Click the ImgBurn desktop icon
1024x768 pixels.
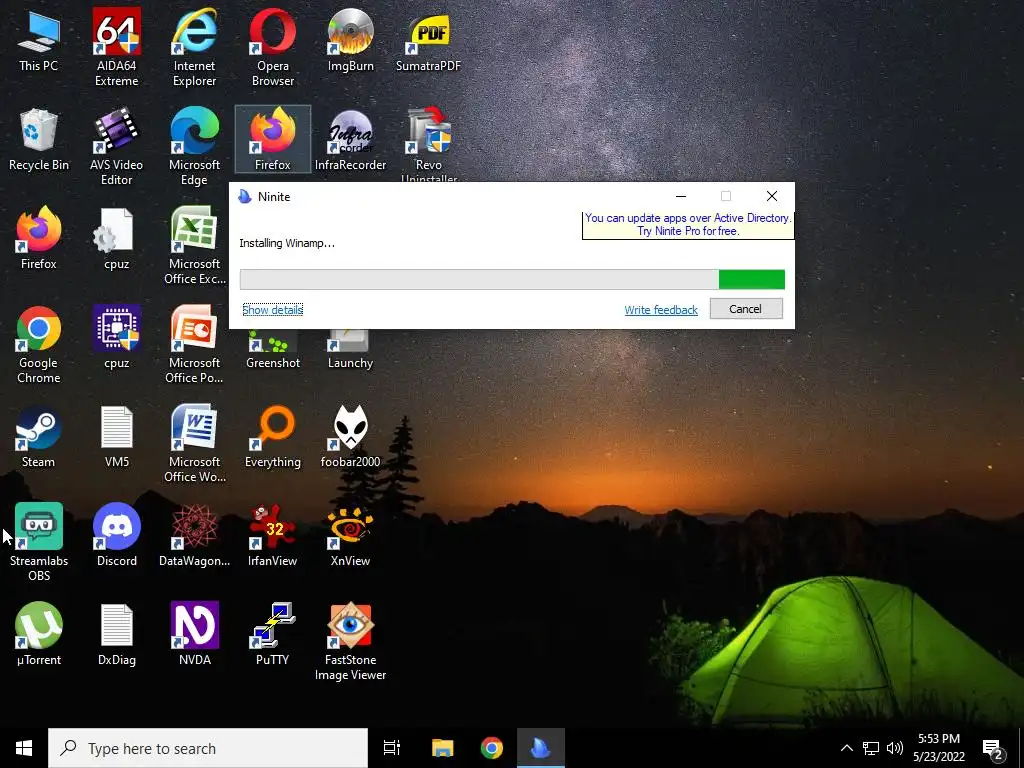[x=351, y=42]
